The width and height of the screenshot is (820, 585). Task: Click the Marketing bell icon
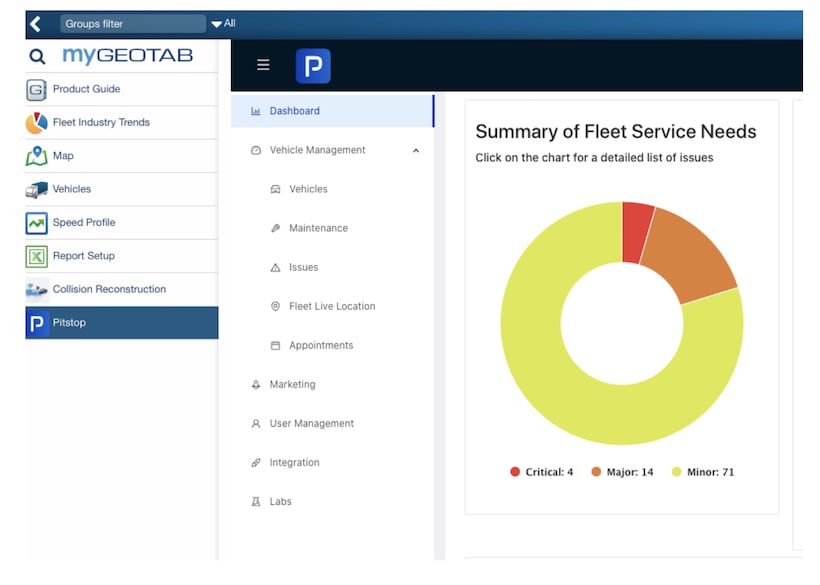point(256,384)
